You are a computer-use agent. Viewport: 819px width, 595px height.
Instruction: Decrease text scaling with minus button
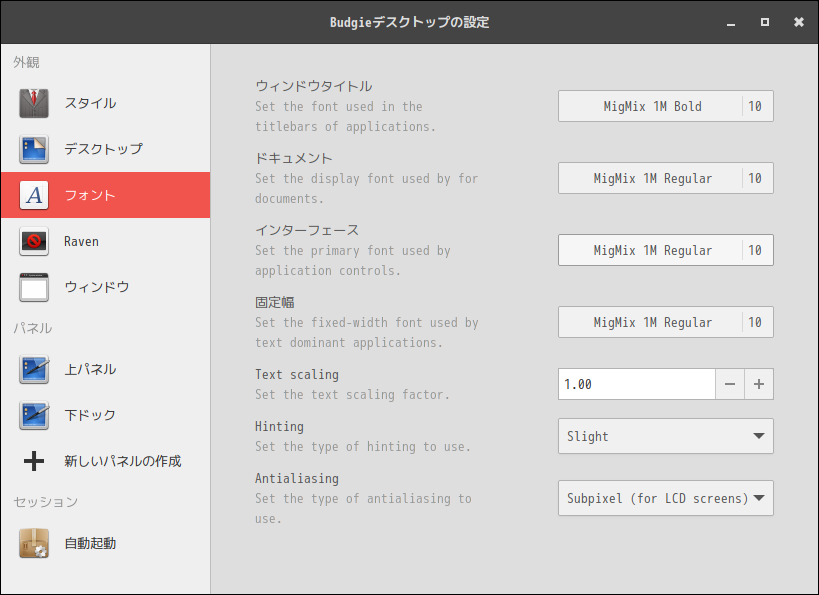730,384
